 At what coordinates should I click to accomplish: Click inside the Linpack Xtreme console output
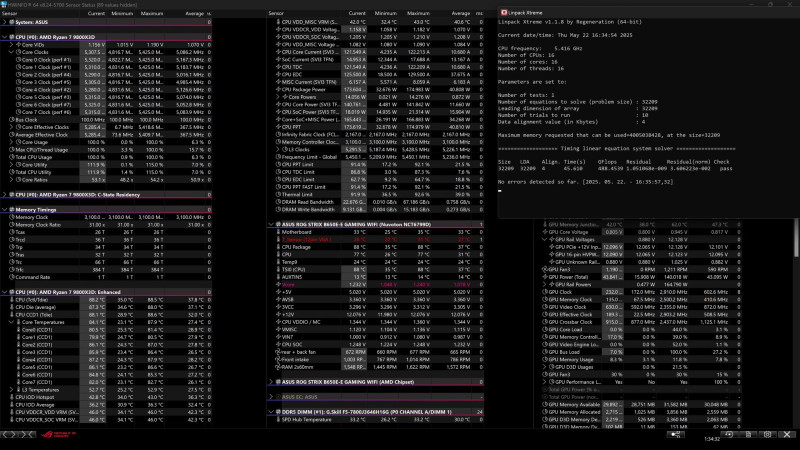[648, 117]
